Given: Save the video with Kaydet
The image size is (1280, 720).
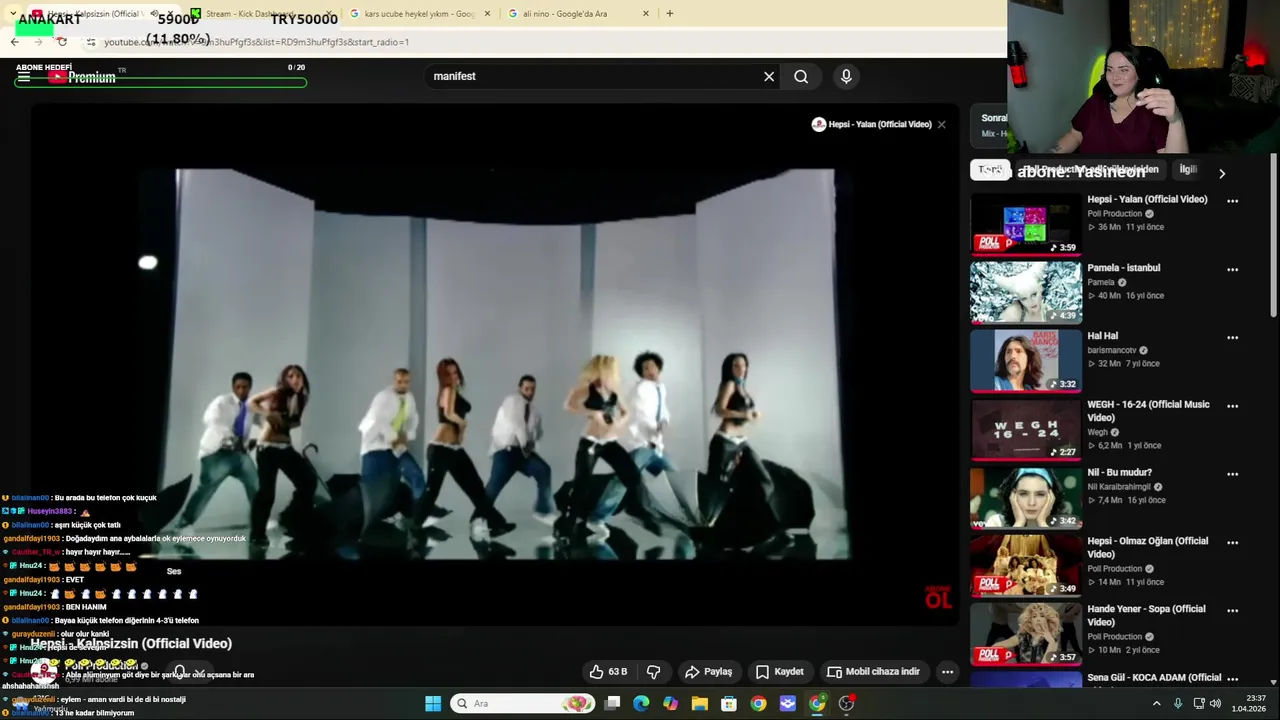Looking at the screenshot, I should point(780,672).
